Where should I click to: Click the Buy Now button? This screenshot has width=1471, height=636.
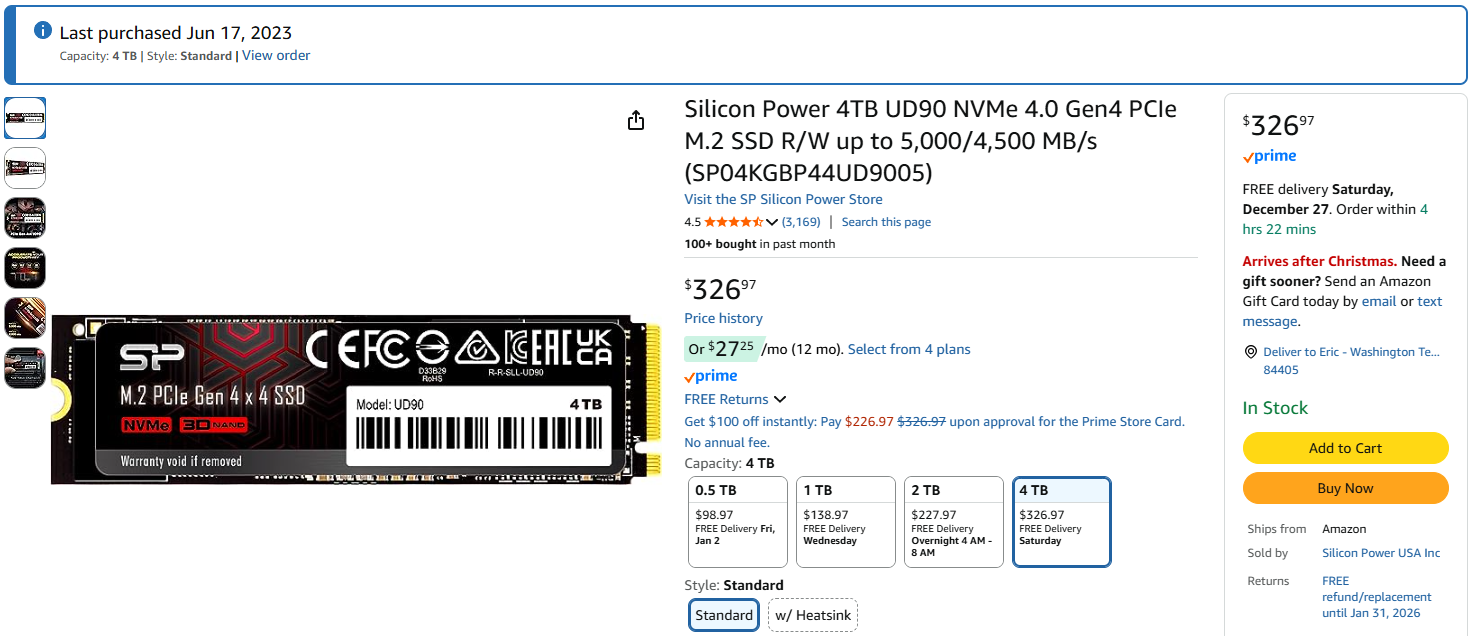(x=1345, y=488)
